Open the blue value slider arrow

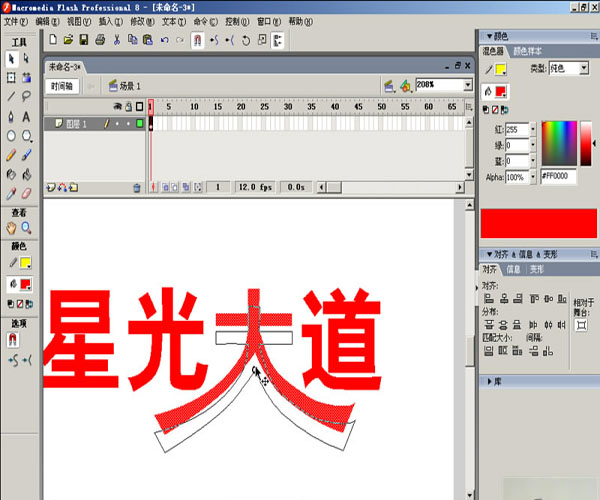[533, 161]
